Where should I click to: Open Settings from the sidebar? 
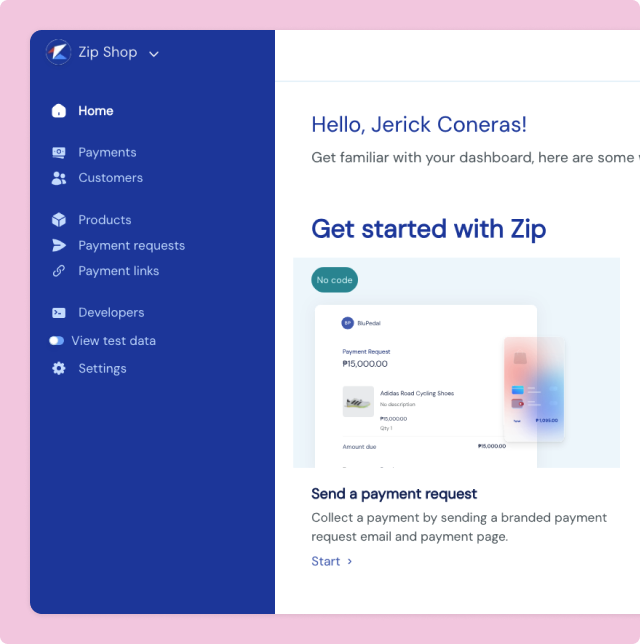(x=102, y=369)
